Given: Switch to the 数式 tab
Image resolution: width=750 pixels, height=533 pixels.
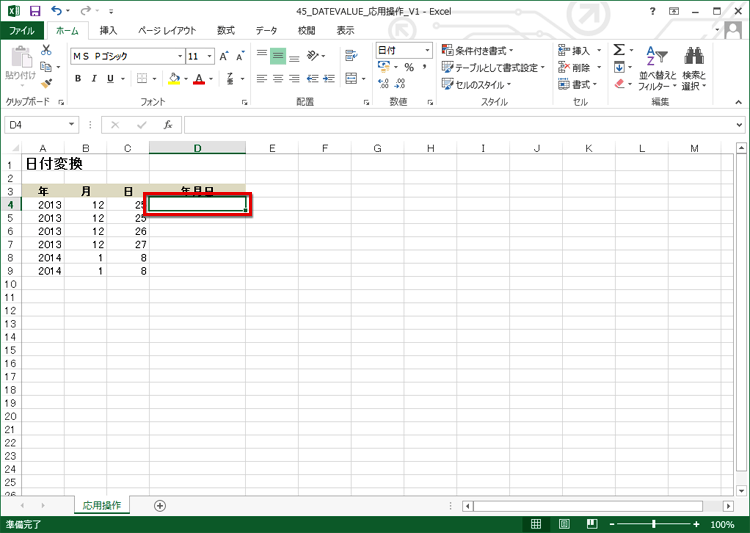Looking at the screenshot, I should click(226, 31).
